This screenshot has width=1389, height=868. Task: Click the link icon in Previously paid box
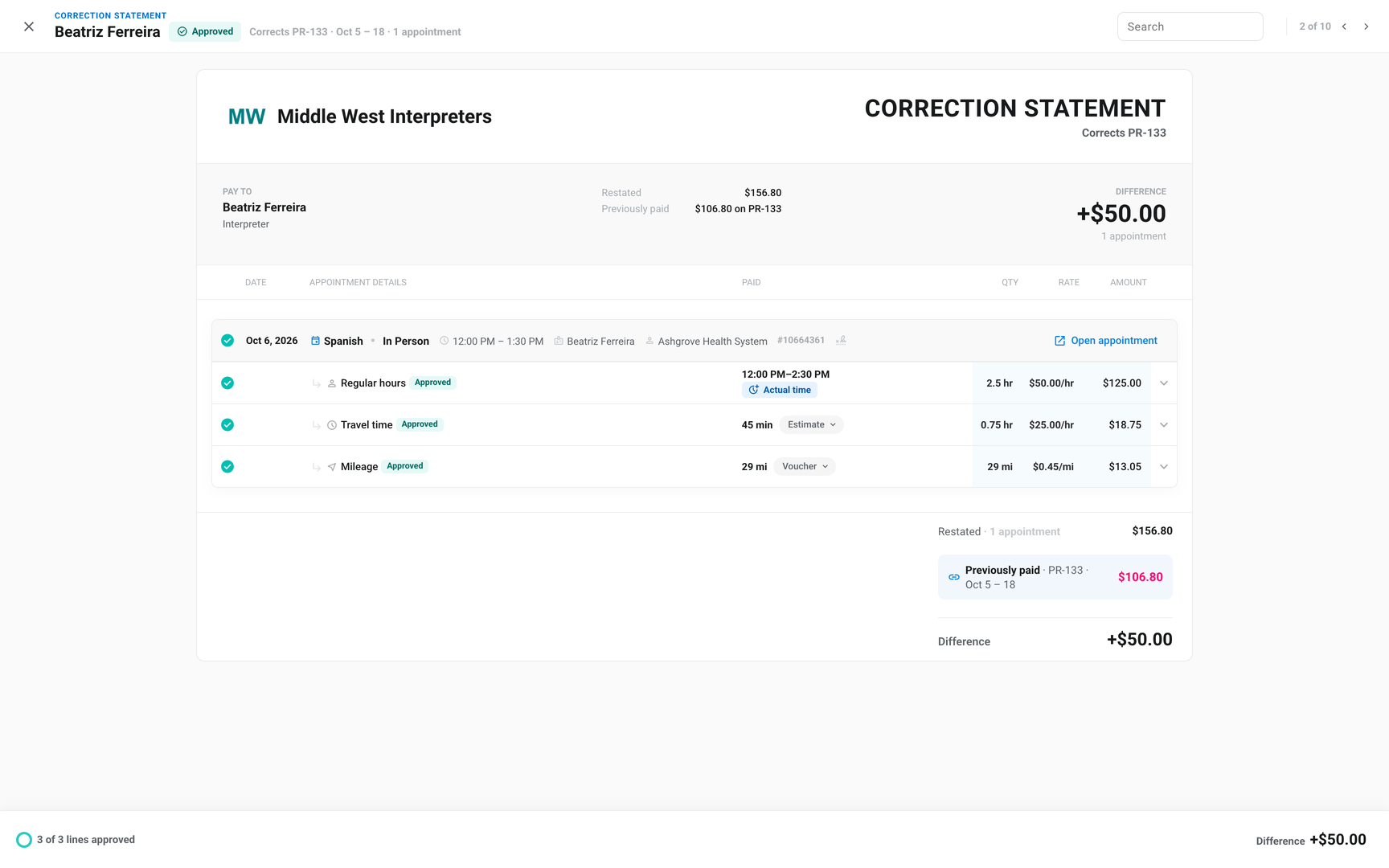click(953, 577)
